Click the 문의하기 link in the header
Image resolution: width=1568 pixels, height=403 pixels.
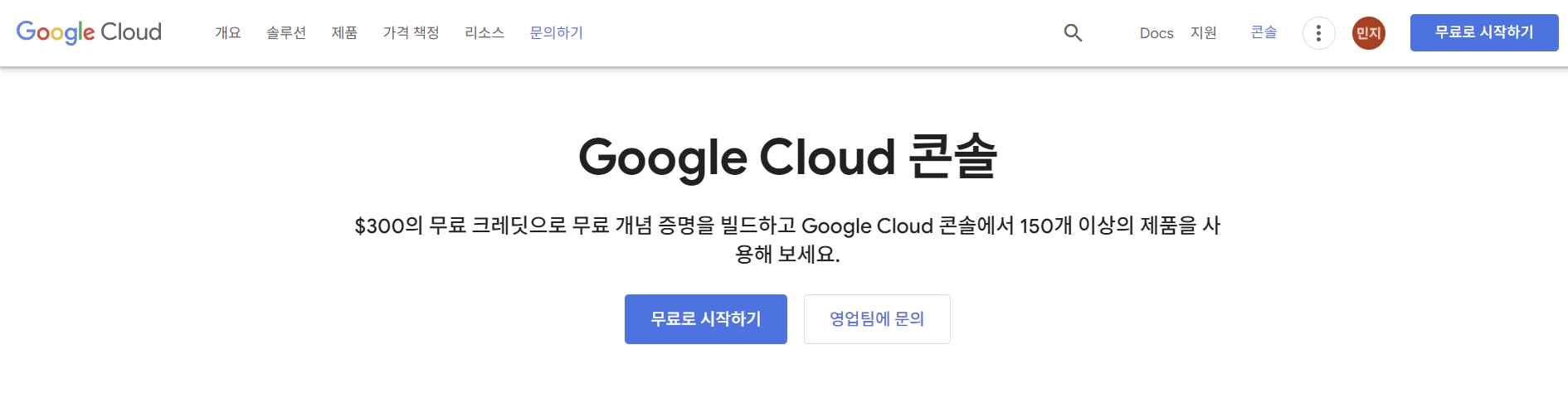[x=556, y=32]
